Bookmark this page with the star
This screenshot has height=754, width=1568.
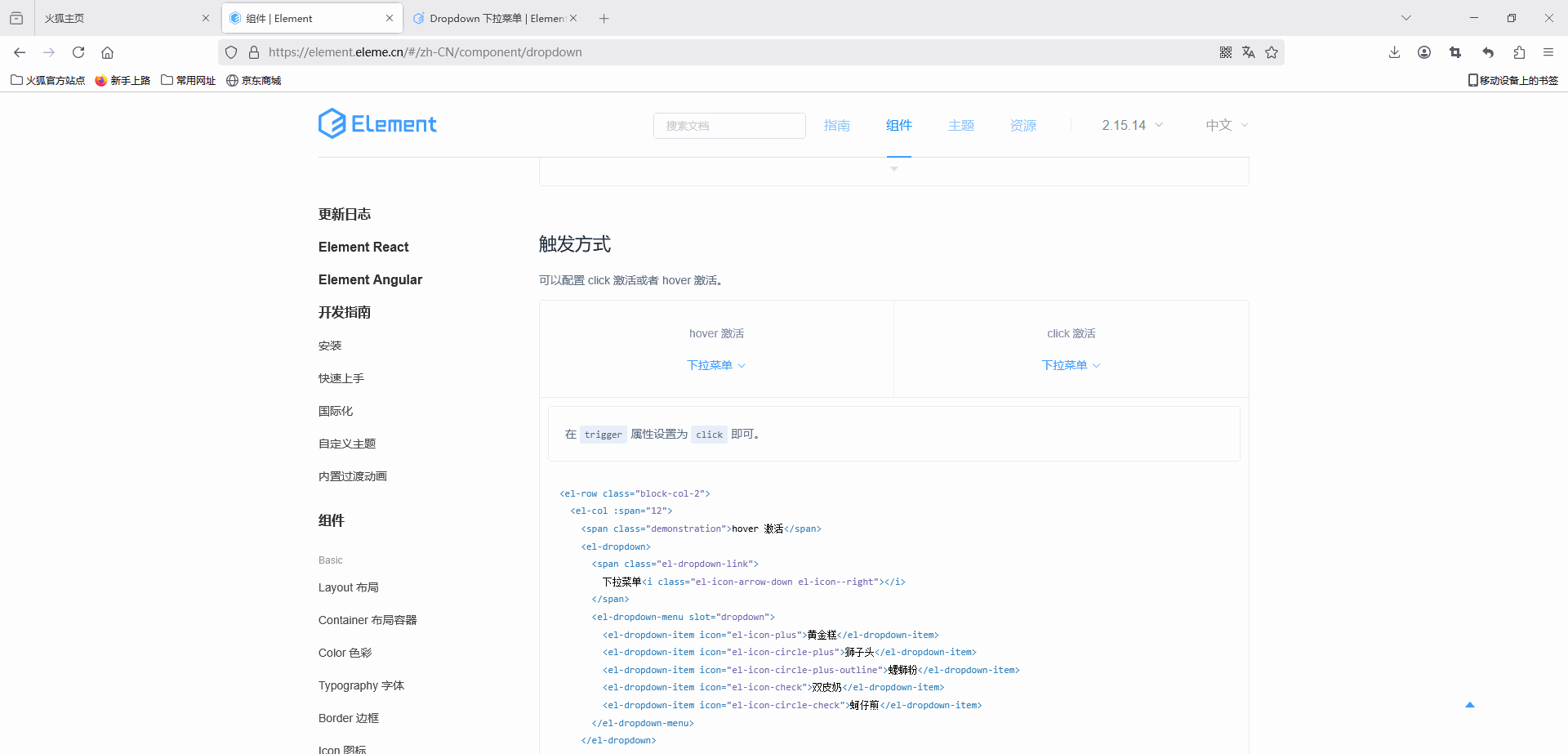tap(1272, 52)
